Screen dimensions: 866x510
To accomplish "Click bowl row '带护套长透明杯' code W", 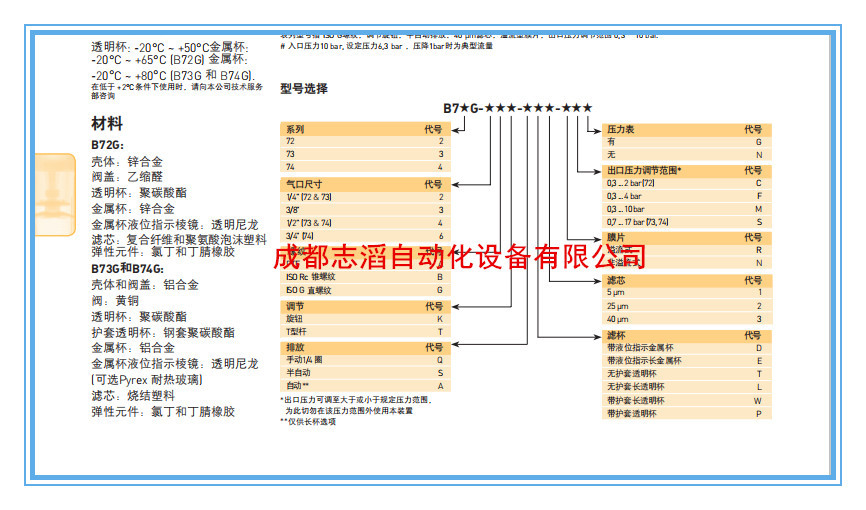I will [x=687, y=400].
